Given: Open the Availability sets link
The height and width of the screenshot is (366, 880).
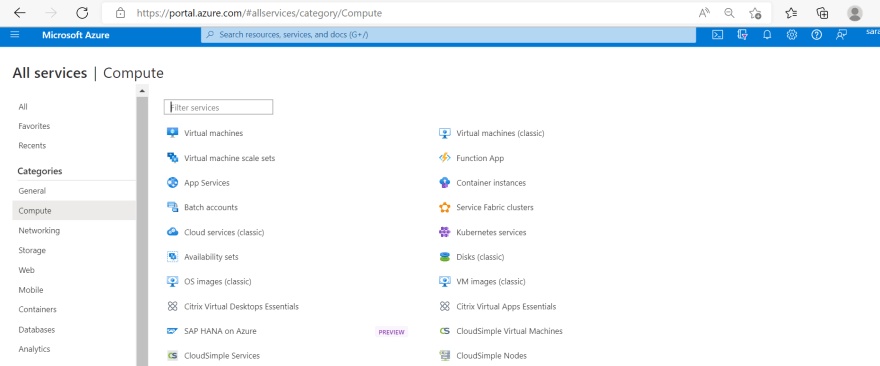Looking at the screenshot, I should (211, 257).
